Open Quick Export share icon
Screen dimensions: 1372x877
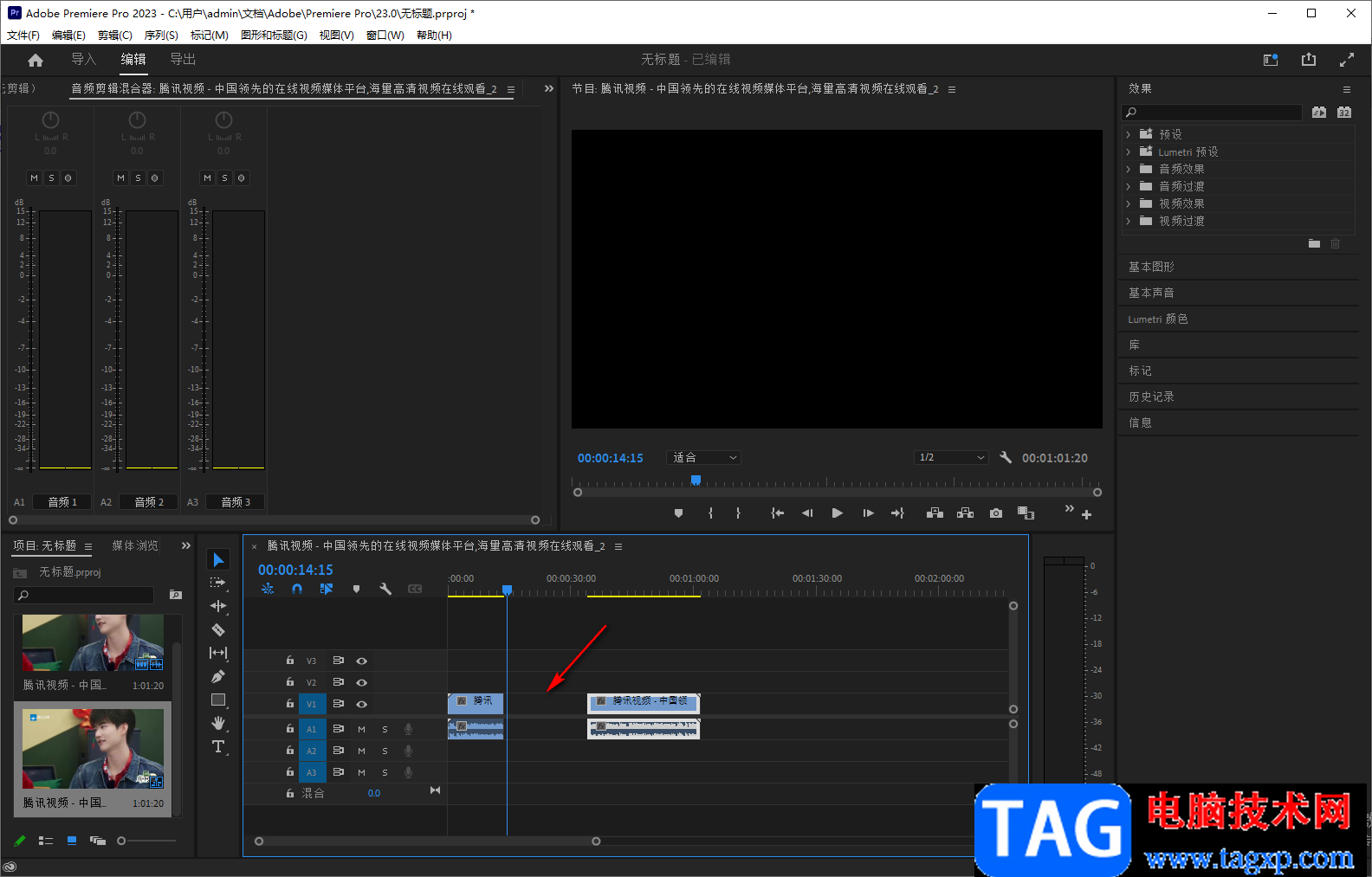(1309, 60)
